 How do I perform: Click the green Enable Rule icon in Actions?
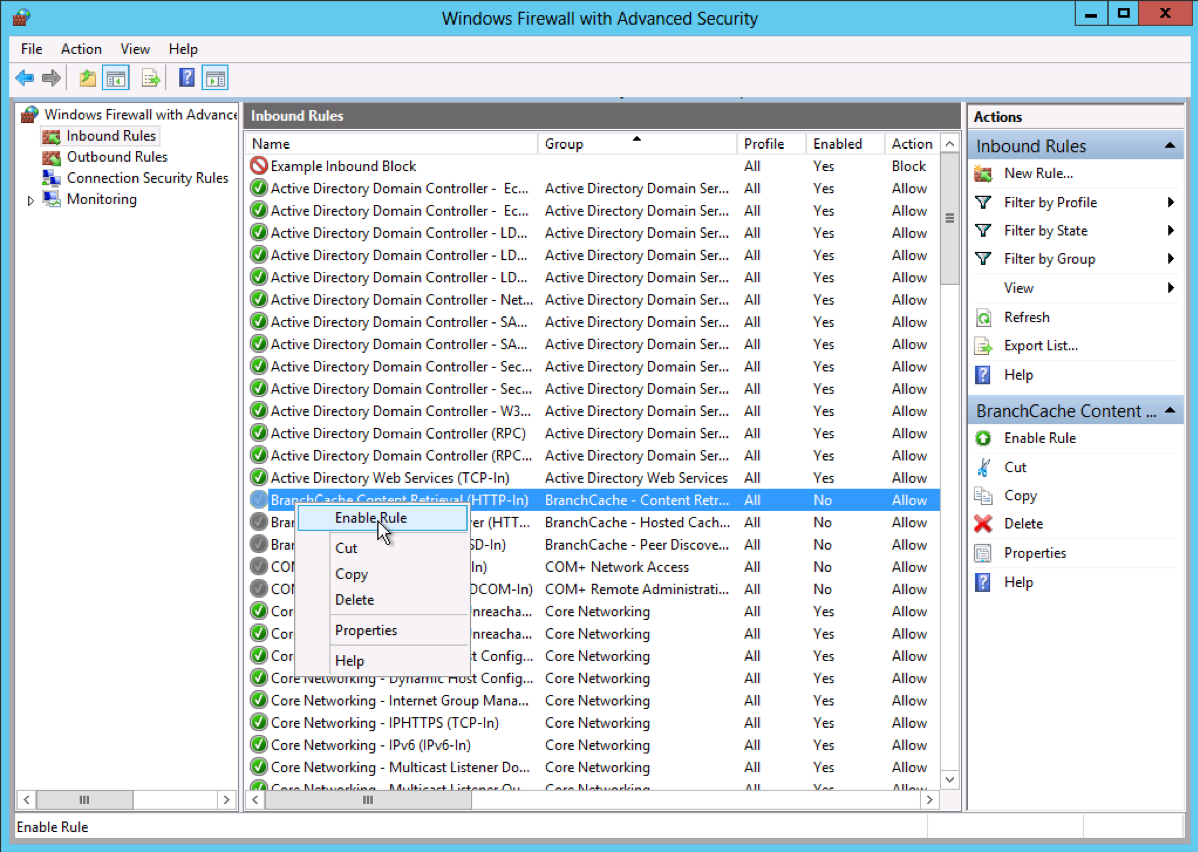(983, 439)
